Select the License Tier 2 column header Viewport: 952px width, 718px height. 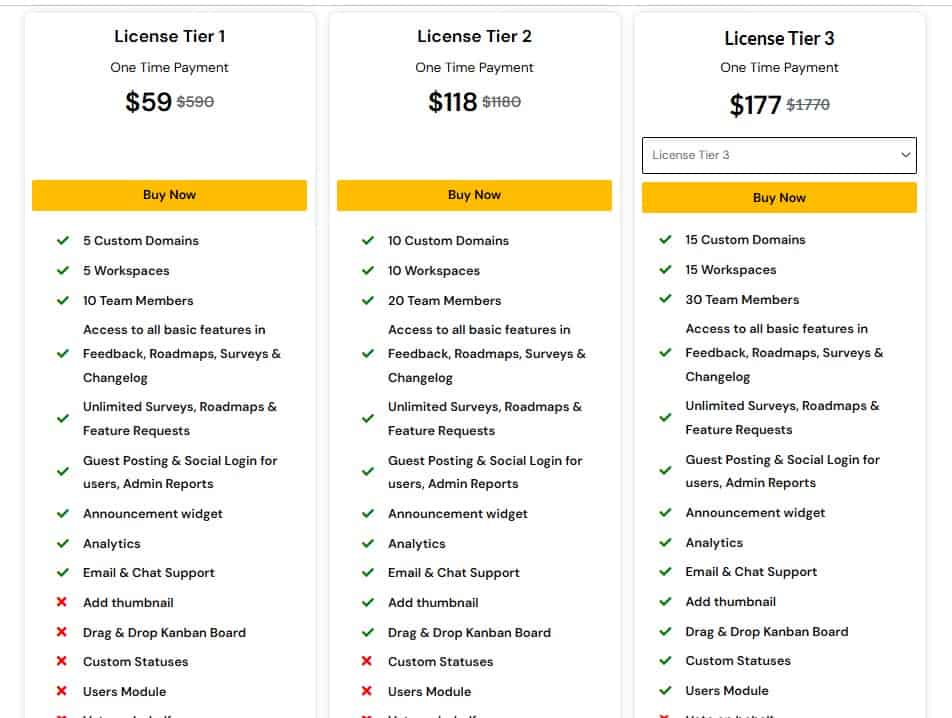tap(474, 36)
